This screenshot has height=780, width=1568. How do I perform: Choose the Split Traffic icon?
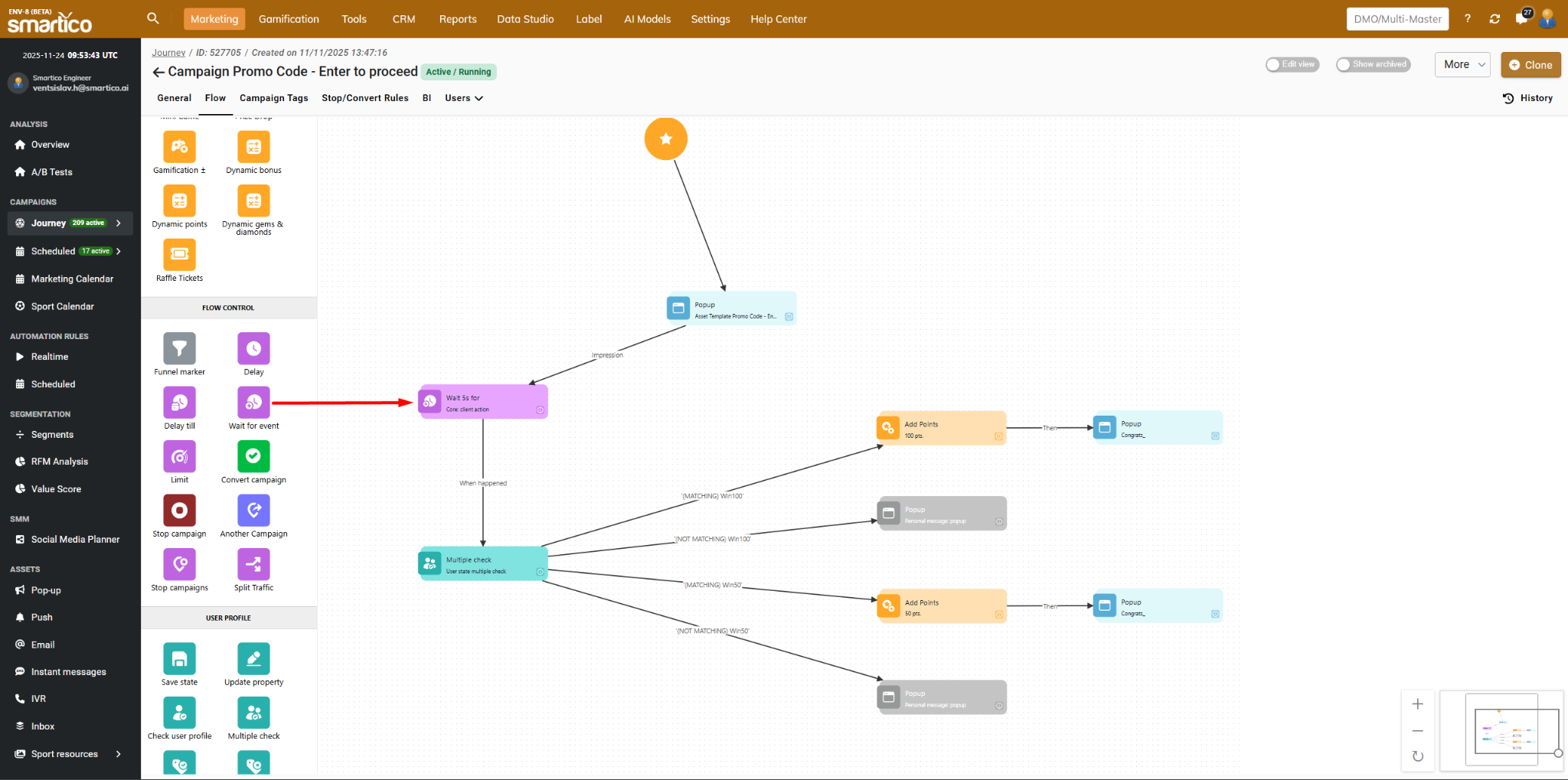tap(253, 565)
